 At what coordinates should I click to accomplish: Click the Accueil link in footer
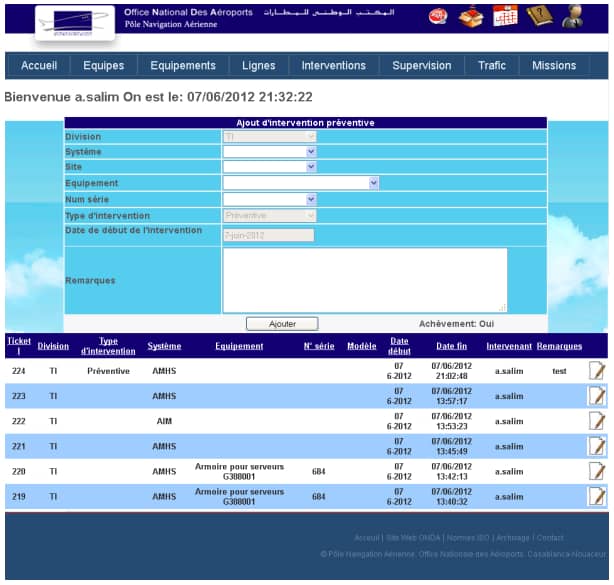click(x=367, y=538)
